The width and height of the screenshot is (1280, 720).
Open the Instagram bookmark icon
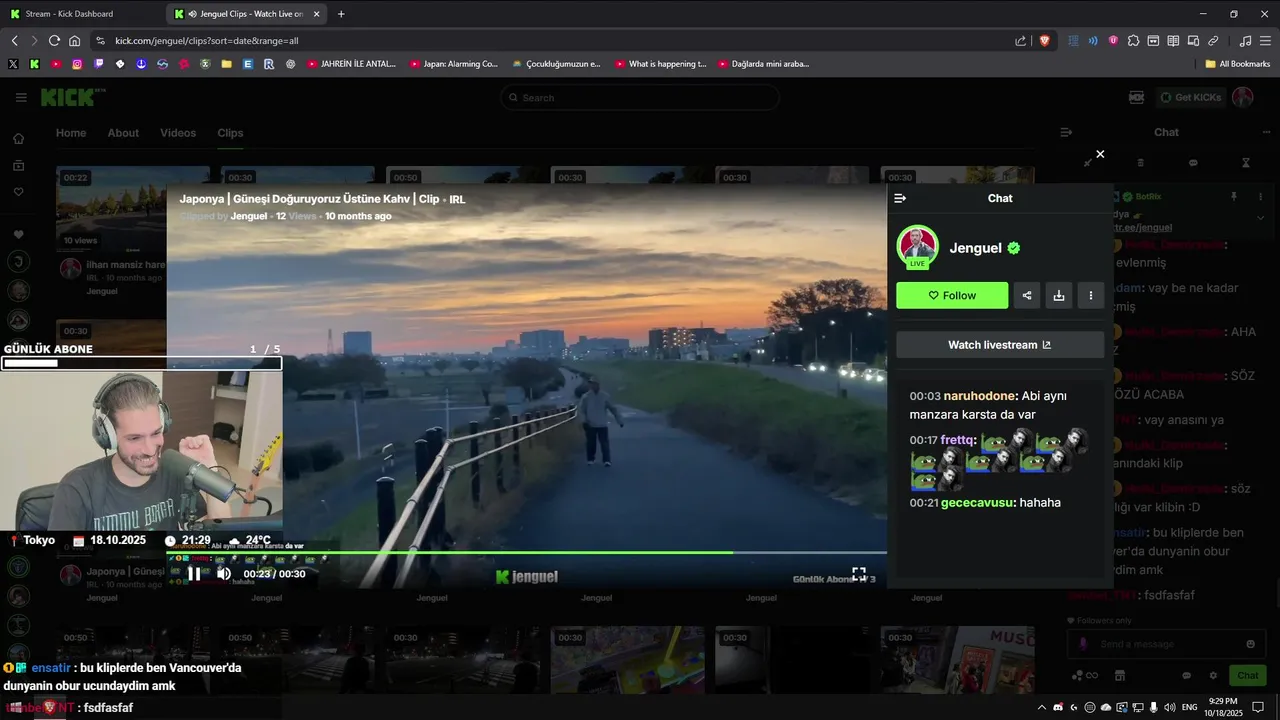point(77,64)
